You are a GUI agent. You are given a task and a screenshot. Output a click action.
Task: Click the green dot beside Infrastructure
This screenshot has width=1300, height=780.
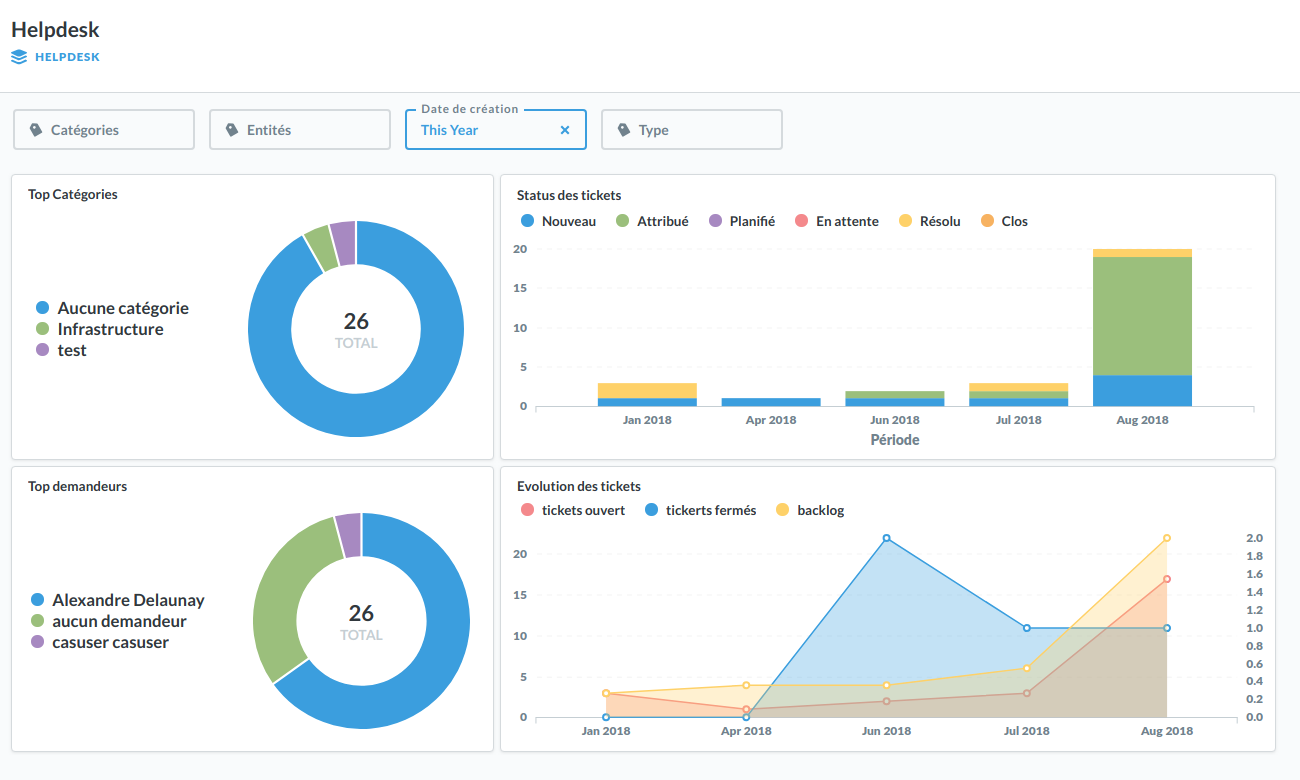[42, 329]
